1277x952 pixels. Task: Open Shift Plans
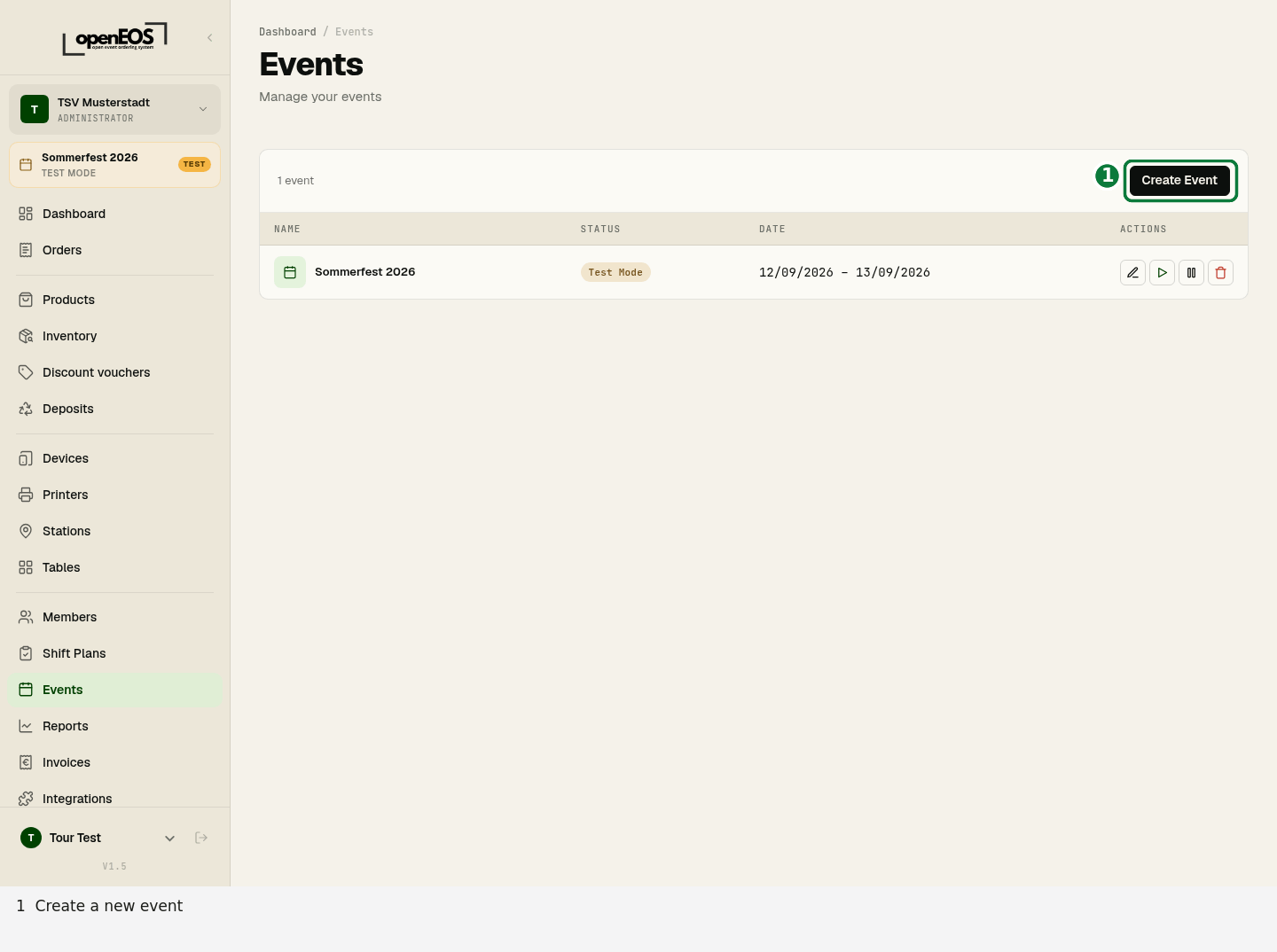pyautogui.click(x=114, y=653)
